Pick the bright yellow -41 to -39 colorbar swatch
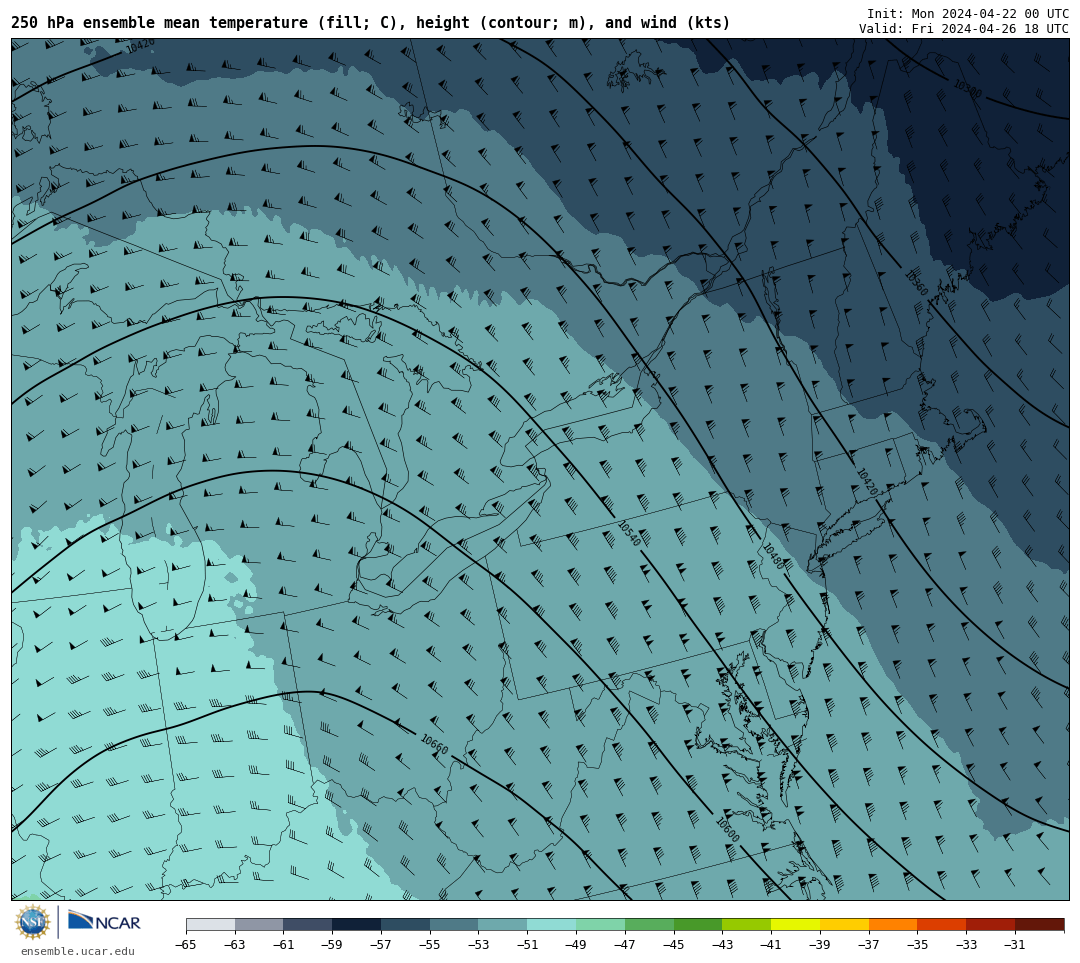Screen dimensions: 1080x963 point(796,925)
